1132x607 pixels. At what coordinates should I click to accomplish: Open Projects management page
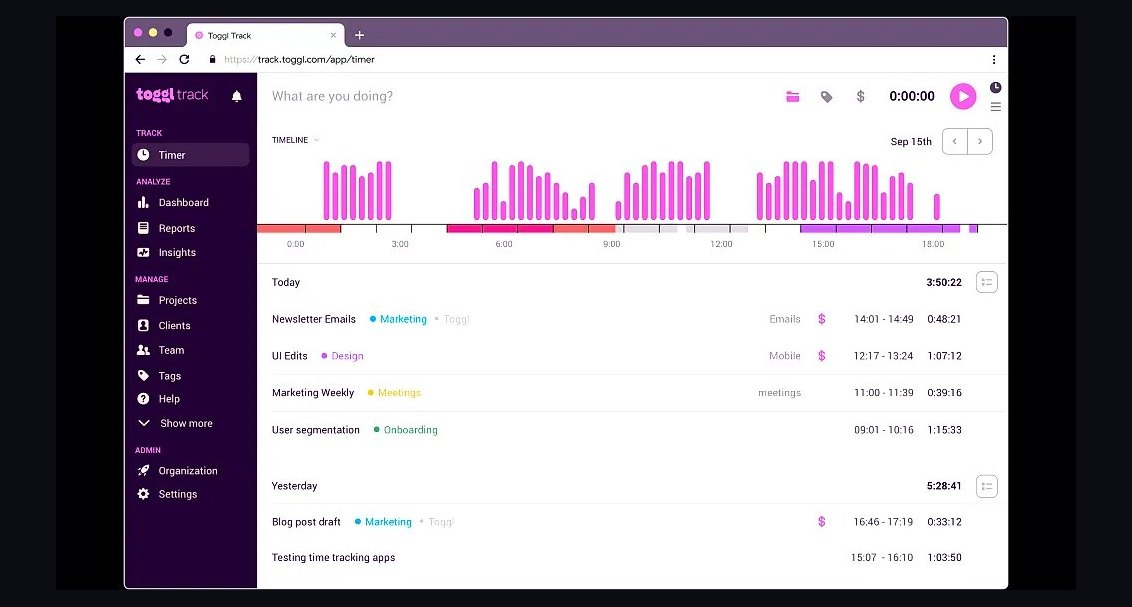pyautogui.click(x=178, y=300)
